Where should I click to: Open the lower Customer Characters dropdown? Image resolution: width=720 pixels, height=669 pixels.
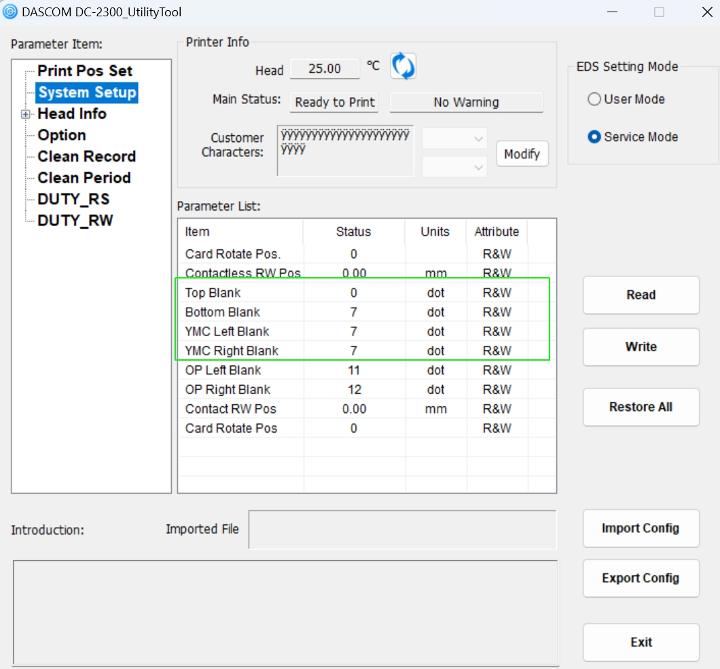[455, 167]
